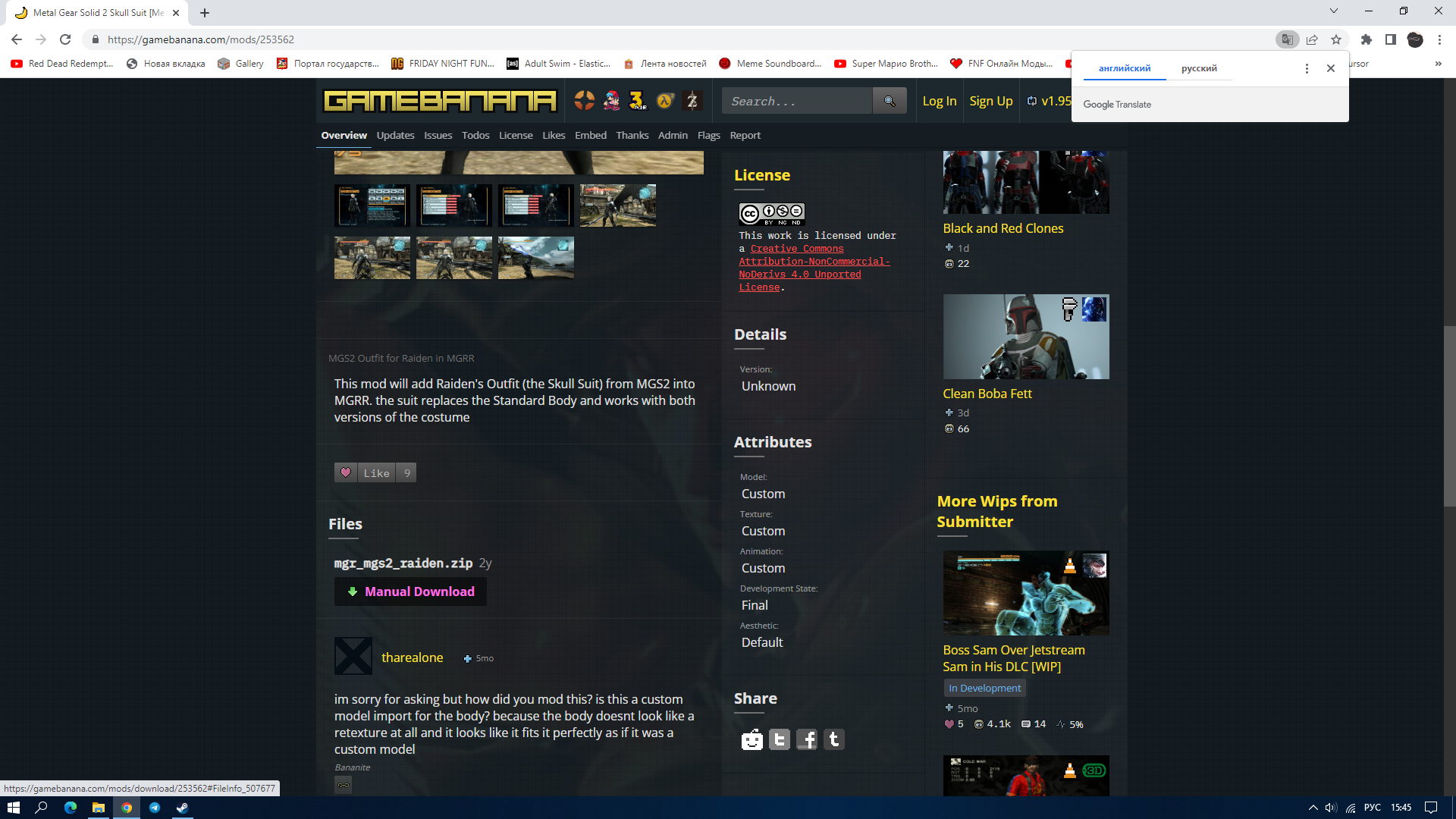Click the Google Translate icon in address bar
This screenshot has width=1456, height=819.
[x=1287, y=39]
